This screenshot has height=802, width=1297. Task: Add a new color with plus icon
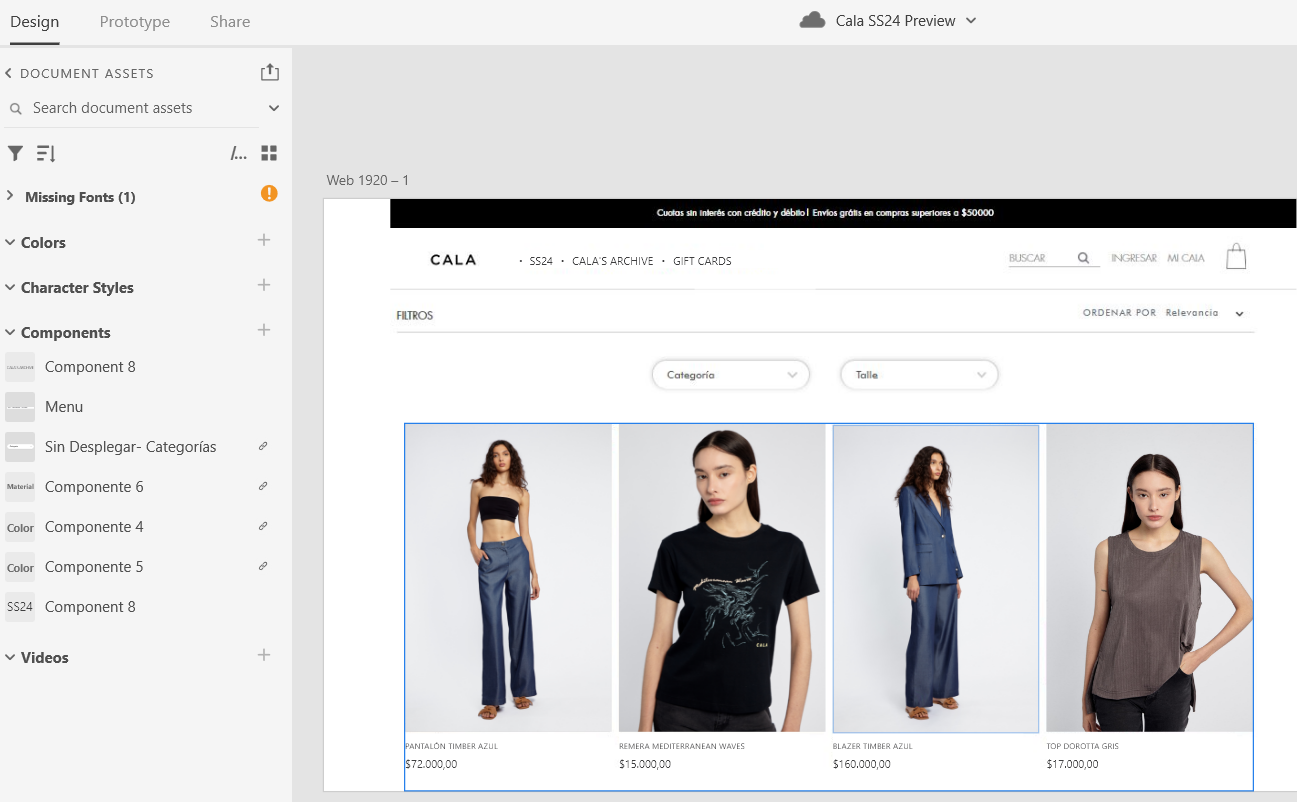(x=264, y=240)
